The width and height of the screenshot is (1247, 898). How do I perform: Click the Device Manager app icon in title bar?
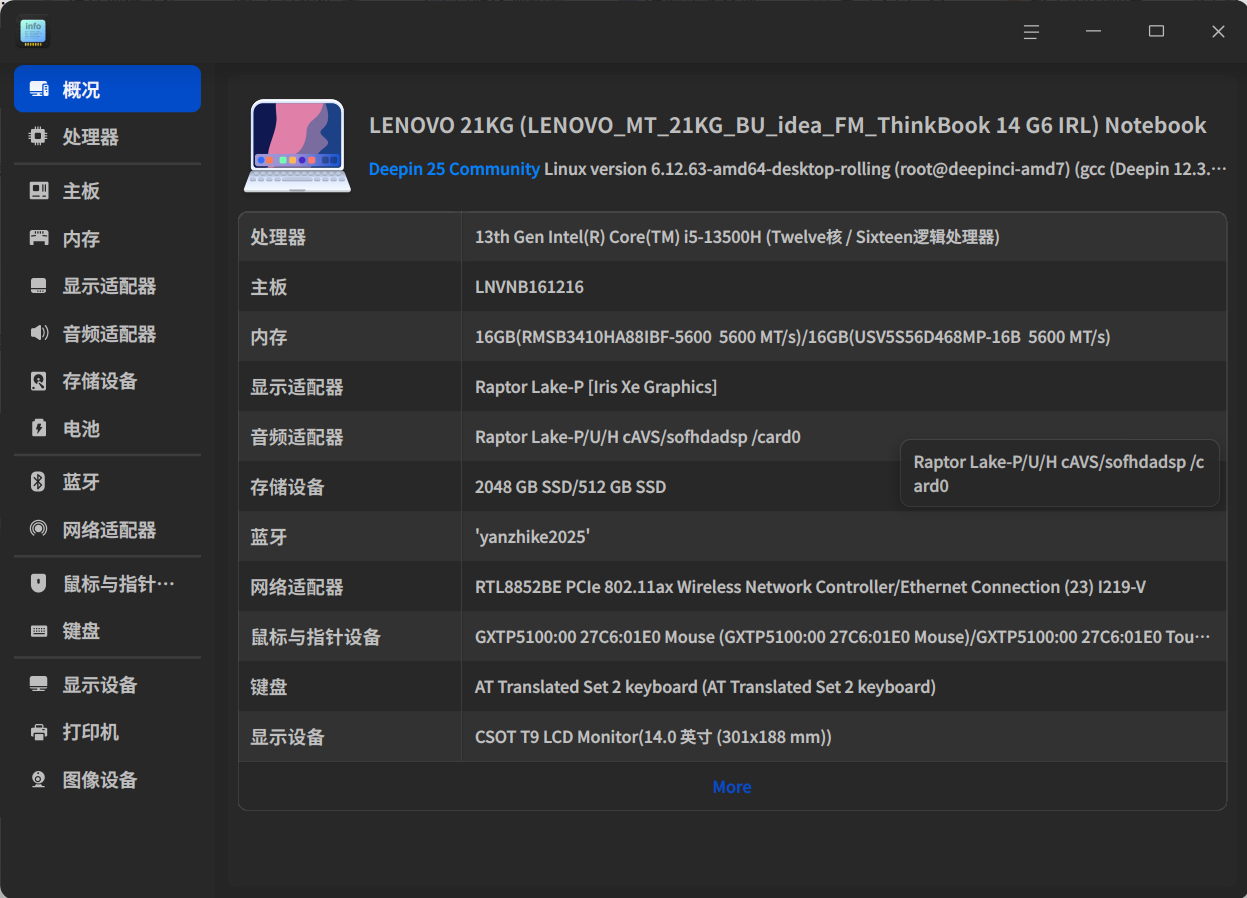(x=33, y=32)
